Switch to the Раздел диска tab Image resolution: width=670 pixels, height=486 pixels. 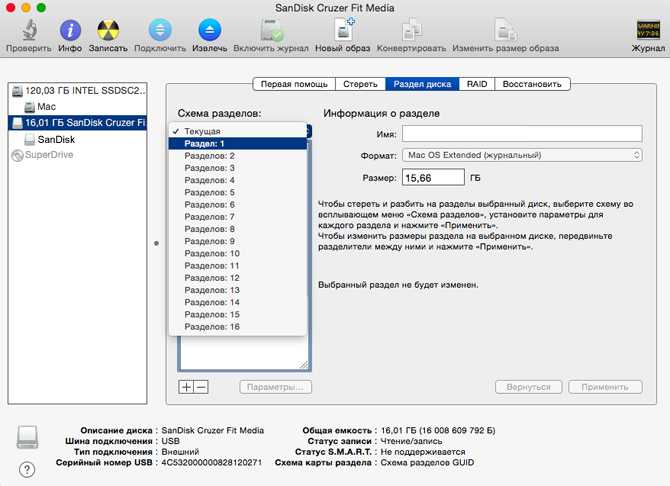point(422,84)
